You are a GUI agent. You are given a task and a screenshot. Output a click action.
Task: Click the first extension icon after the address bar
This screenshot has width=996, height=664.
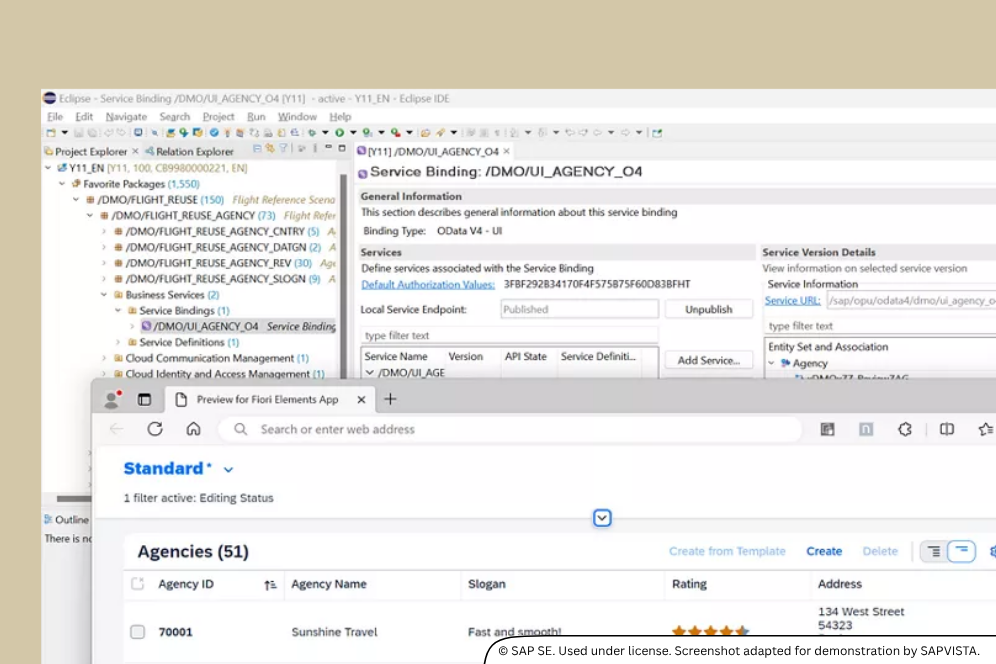(827, 430)
